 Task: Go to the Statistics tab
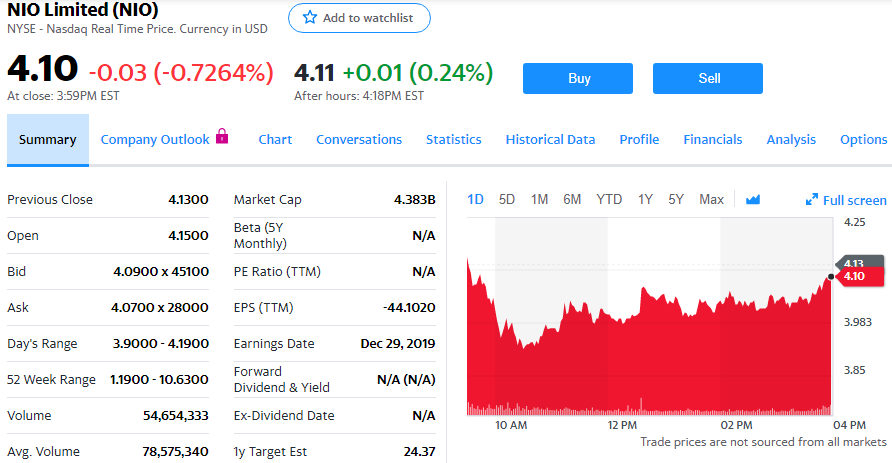coord(453,140)
